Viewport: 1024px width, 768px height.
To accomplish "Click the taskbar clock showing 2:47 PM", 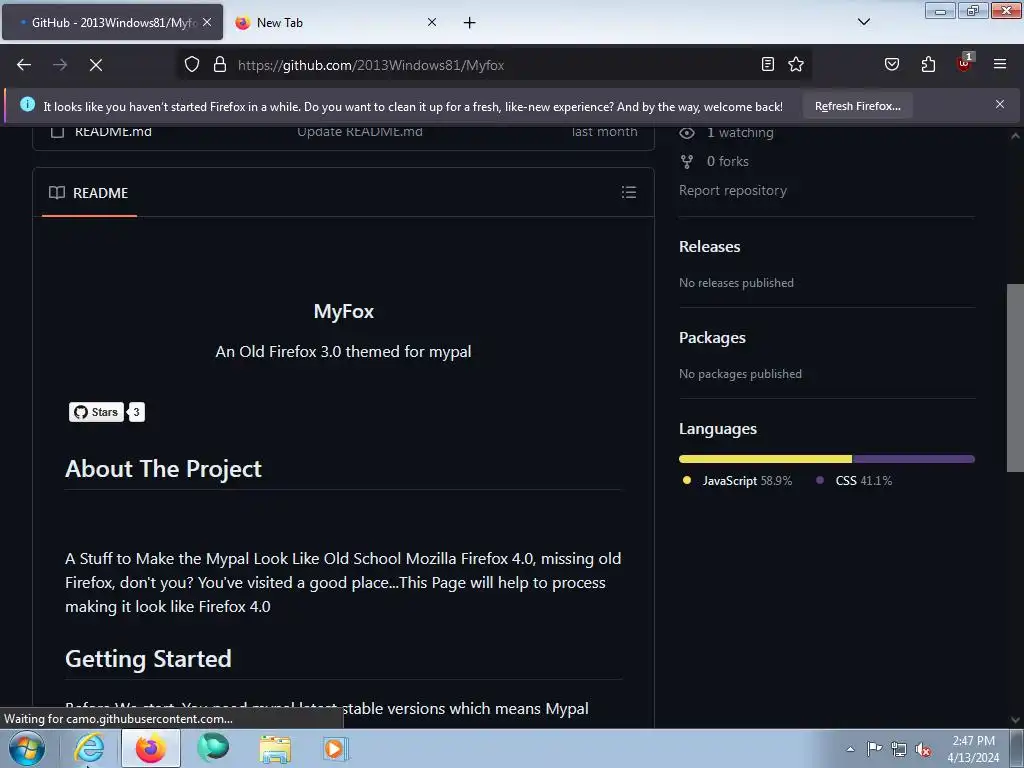I will click(x=974, y=749).
